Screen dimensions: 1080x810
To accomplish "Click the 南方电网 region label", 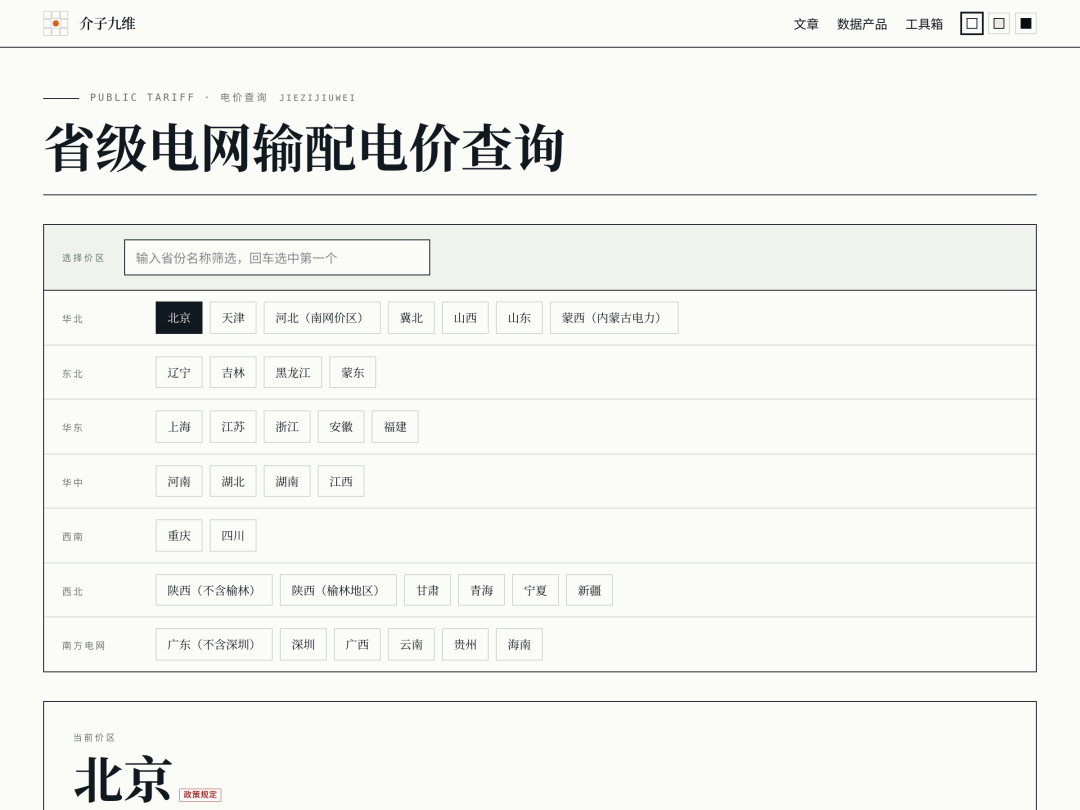I will coord(83,646).
